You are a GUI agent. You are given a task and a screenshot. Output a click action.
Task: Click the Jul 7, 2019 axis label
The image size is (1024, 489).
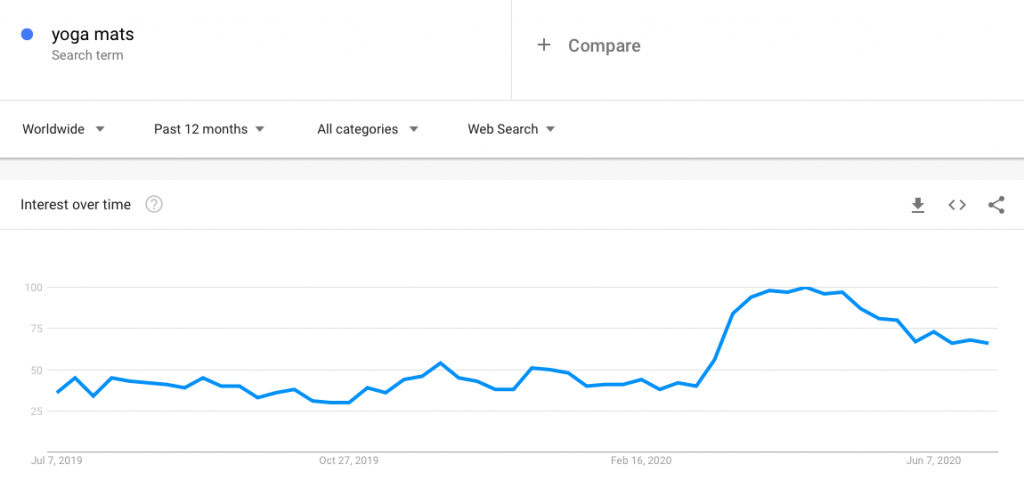tap(57, 461)
